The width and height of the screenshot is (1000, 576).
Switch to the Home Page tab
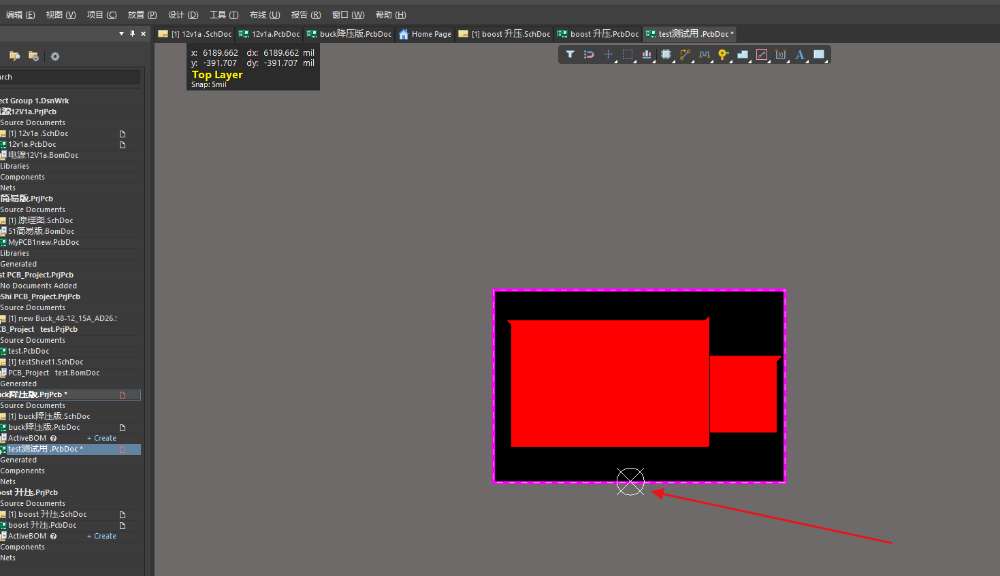tap(425, 34)
